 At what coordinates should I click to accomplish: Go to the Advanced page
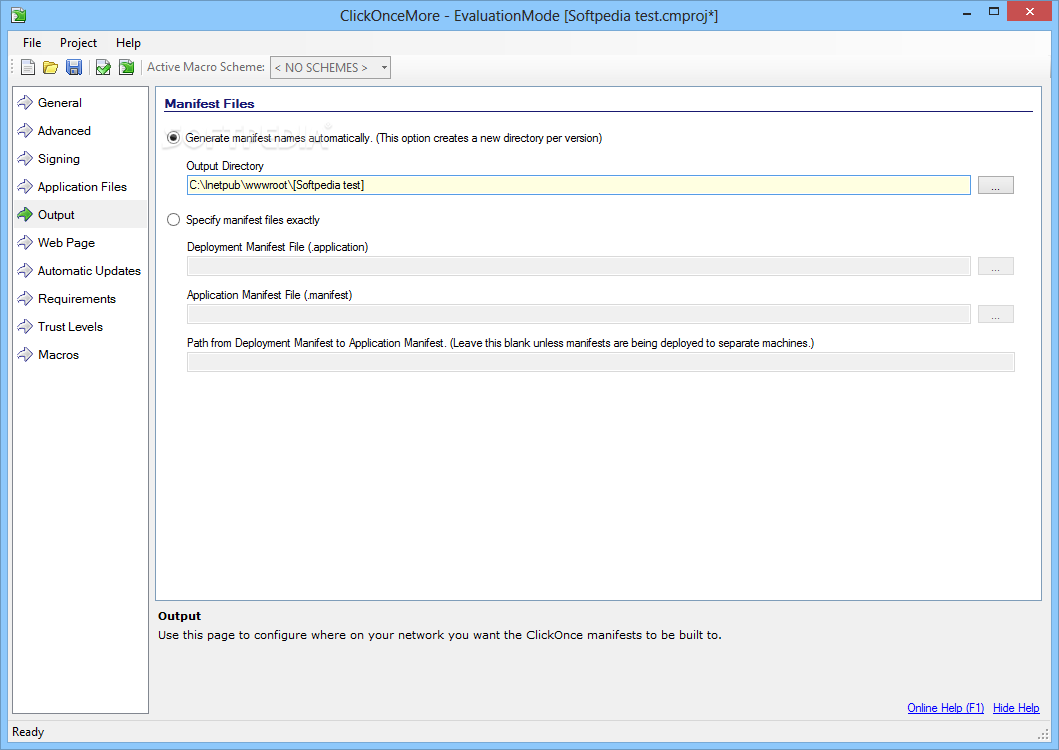click(x=64, y=130)
